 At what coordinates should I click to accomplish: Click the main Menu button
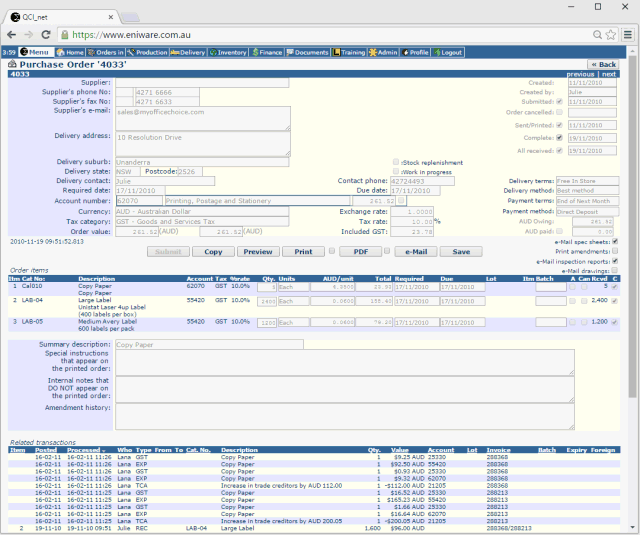[36, 52]
